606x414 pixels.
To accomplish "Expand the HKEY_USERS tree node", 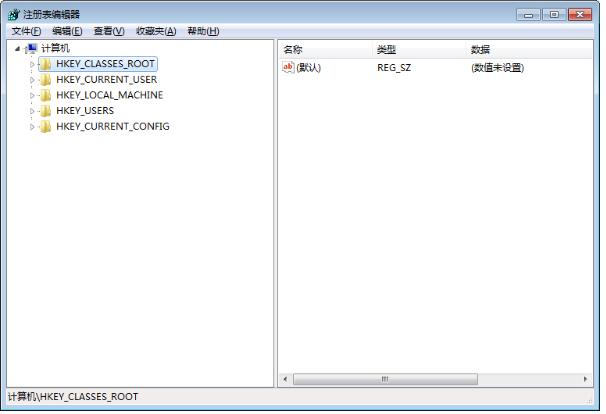I will coord(32,111).
